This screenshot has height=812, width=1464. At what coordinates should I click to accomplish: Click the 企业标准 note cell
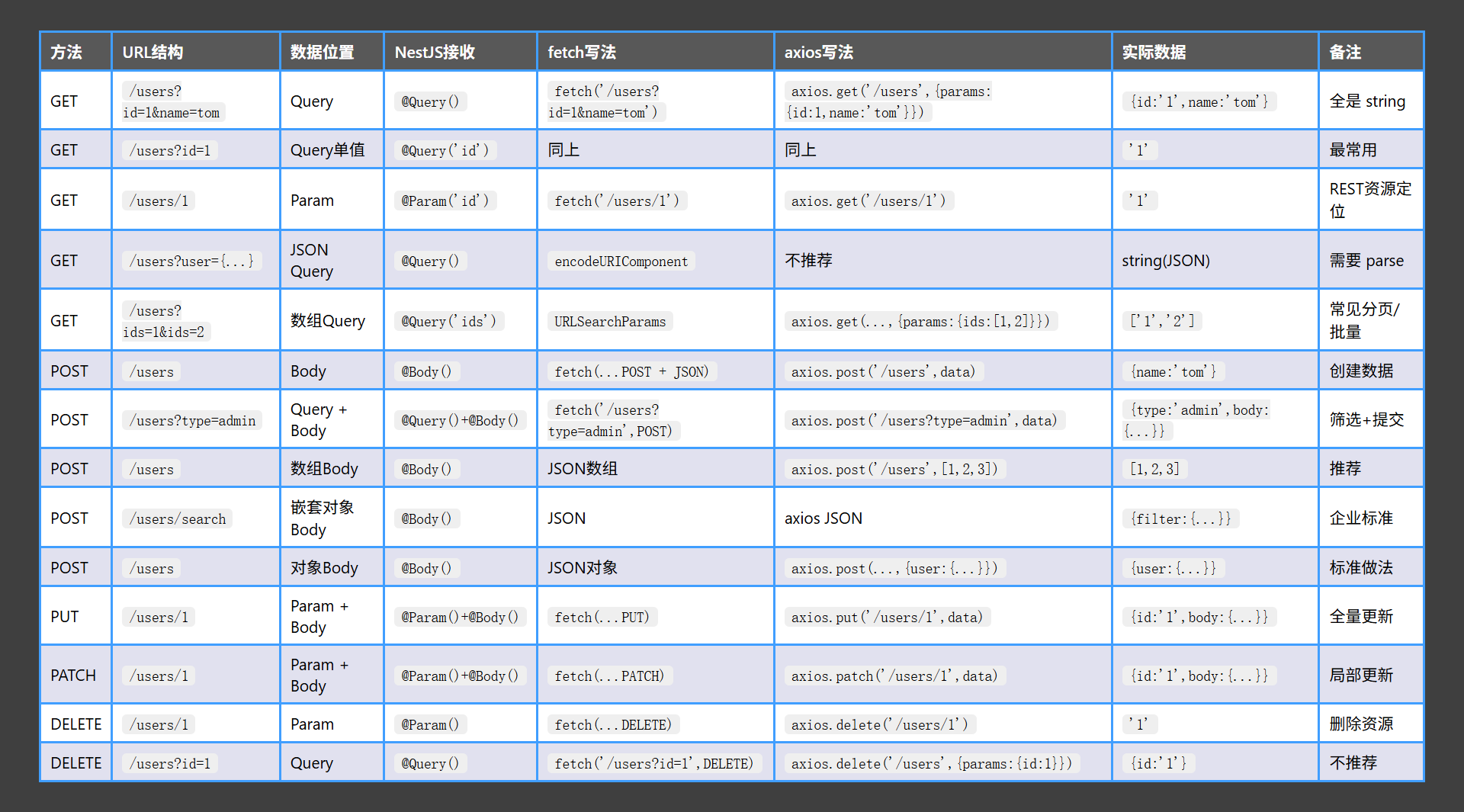(1371, 518)
